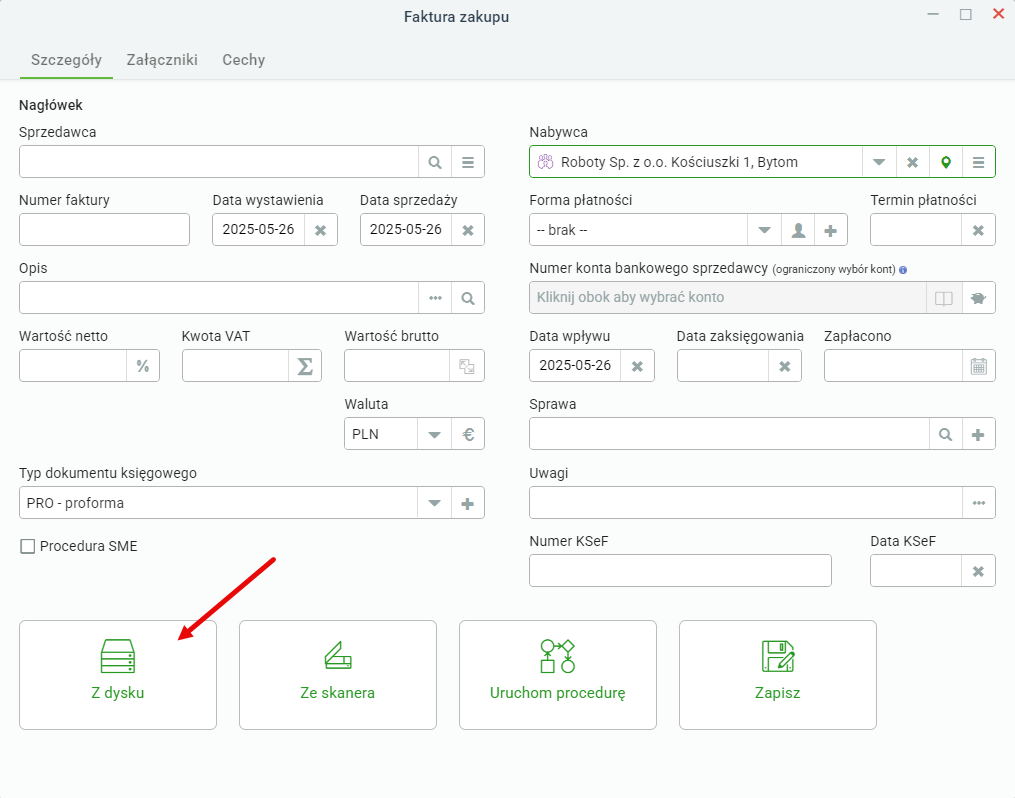This screenshot has width=1015, height=798.
Task: Open the Opis ellipsis editor
Action: coord(435,298)
